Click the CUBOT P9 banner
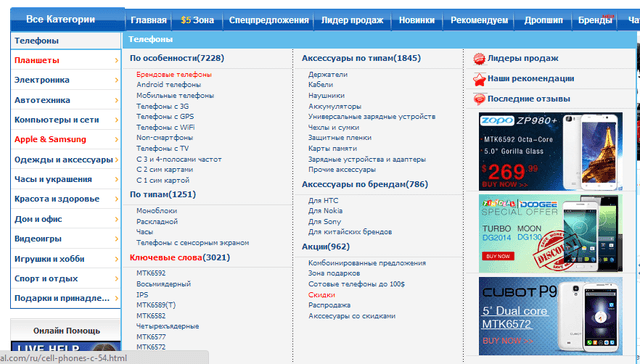Image resolution: width=640 pixels, height=364 pixels. pyautogui.click(x=550, y=316)
